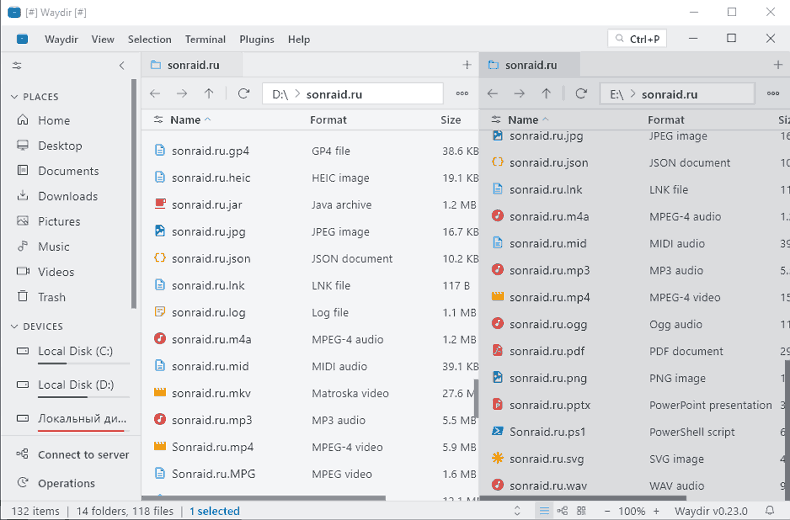Image resolution: width=790 pixels, height=520 pixels.
Task: Collapse the sidebar with the chevron arrow
Action: pyautogui.click(x=122, y=66)
